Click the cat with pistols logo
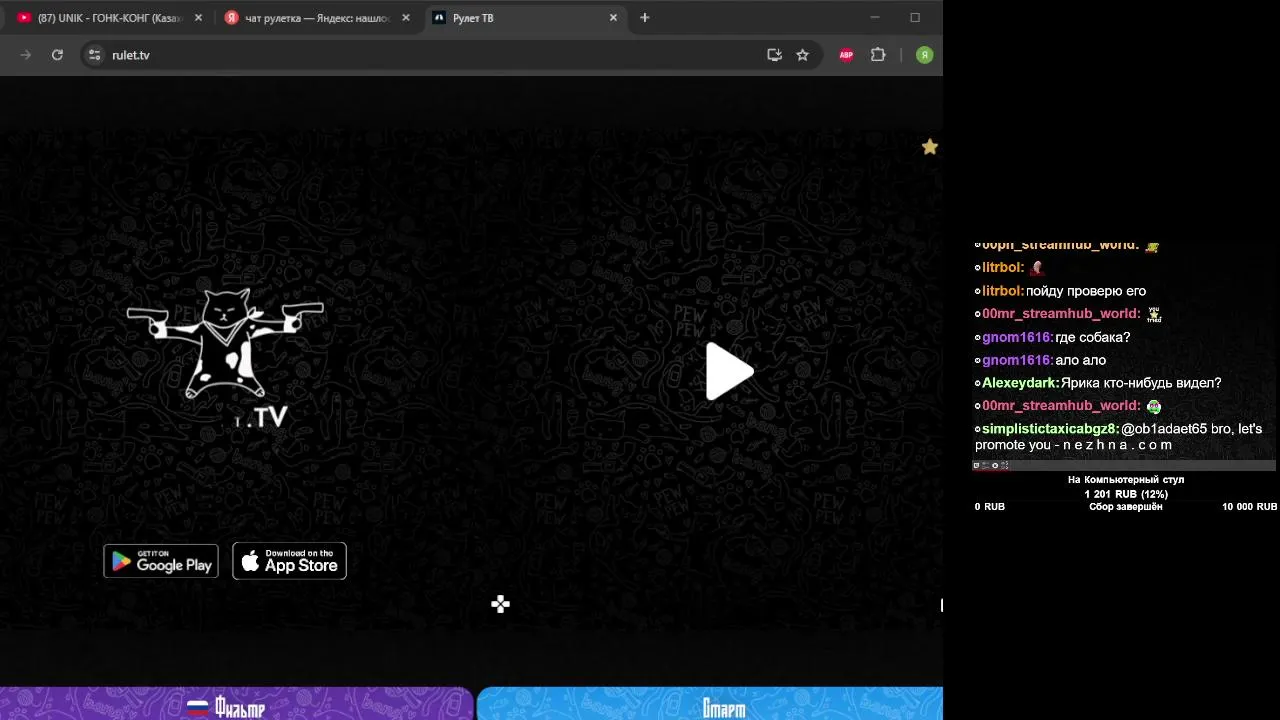The height and width of the screenshot is (720, 1280). tap(226, 343)
